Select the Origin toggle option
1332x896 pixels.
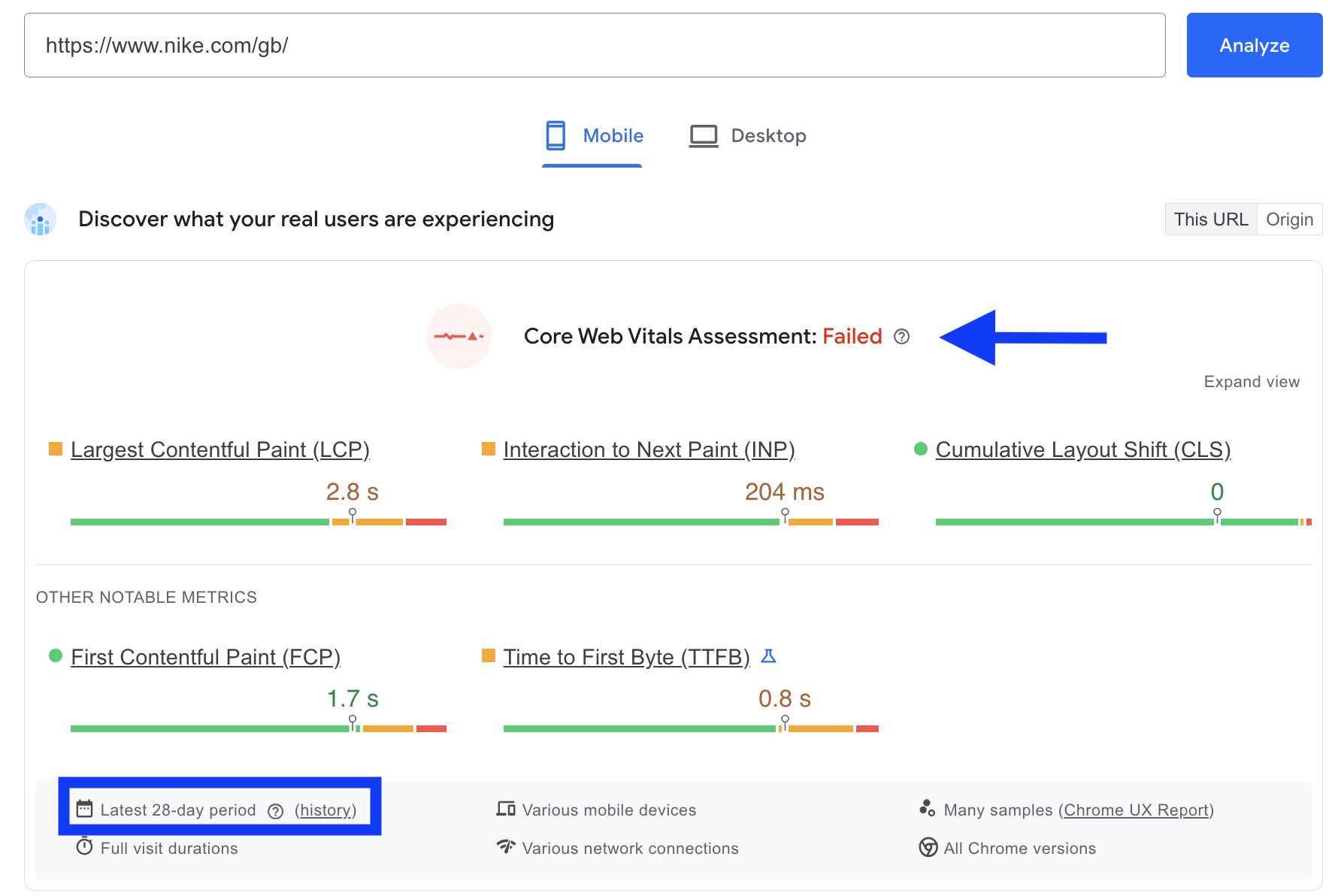[x=1290, y=219]
